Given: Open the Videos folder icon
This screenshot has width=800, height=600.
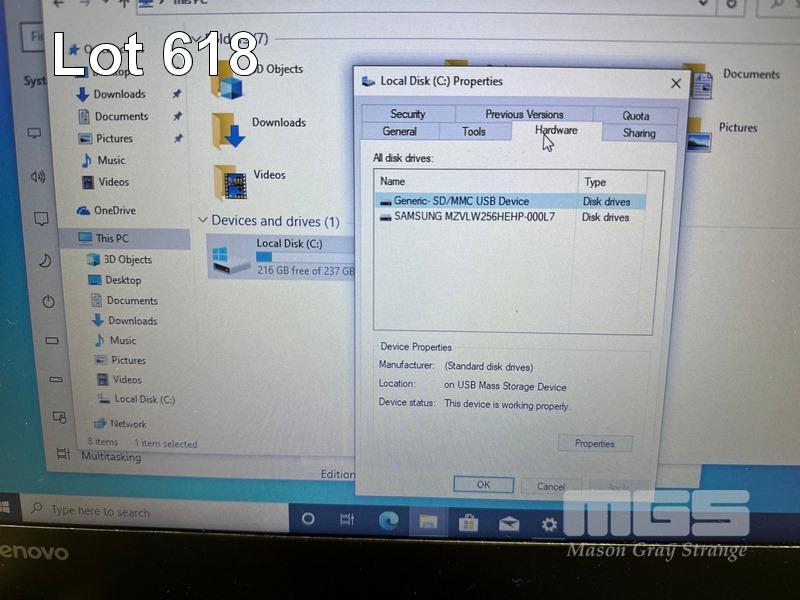Looking at the screenshot, I should coord(231,181).
